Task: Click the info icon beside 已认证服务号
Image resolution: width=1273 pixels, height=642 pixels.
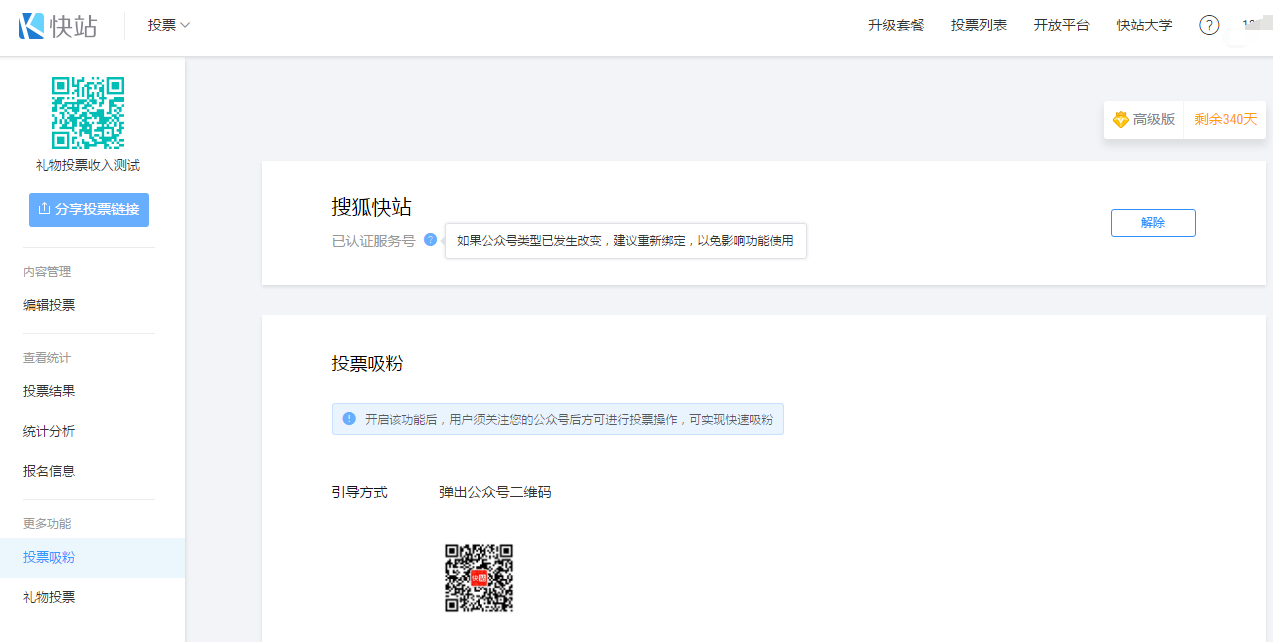Action: [x=430, y=240]
